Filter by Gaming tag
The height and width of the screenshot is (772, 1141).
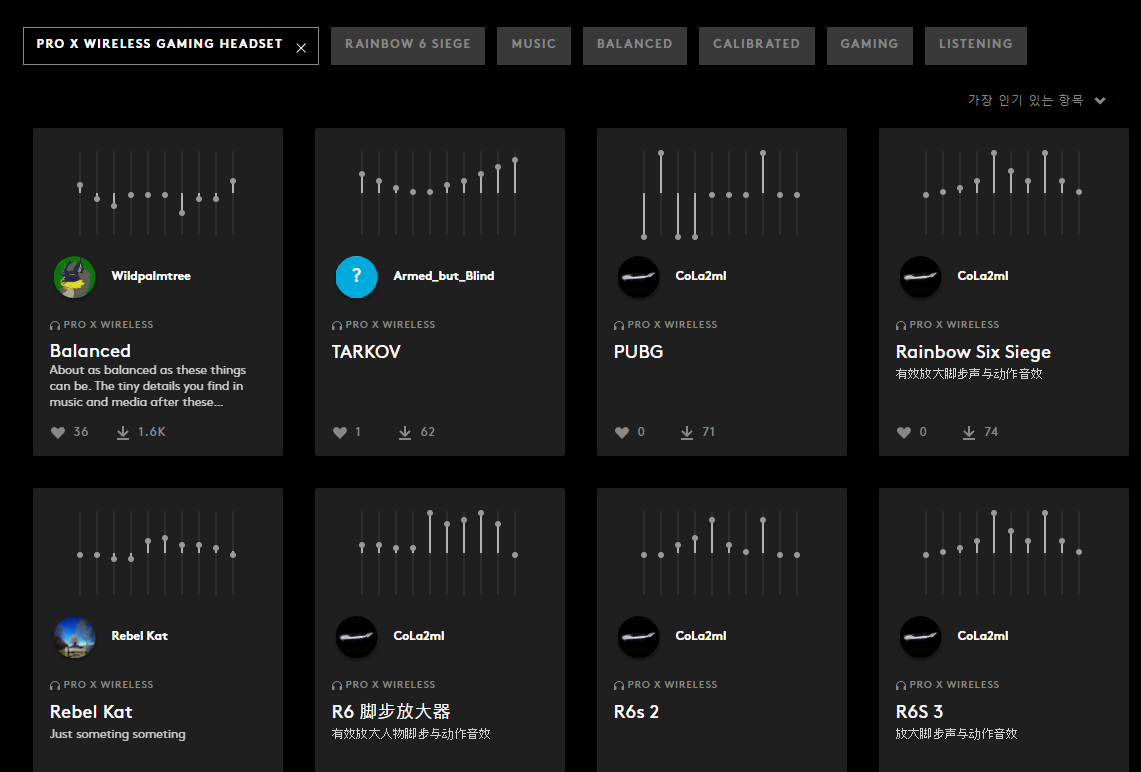[870, 46]
